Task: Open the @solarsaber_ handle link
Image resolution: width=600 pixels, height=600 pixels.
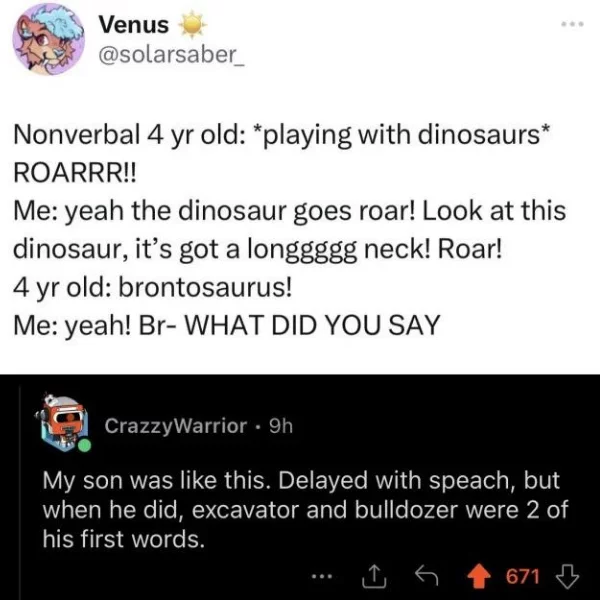Action: (x=171, y=56)
